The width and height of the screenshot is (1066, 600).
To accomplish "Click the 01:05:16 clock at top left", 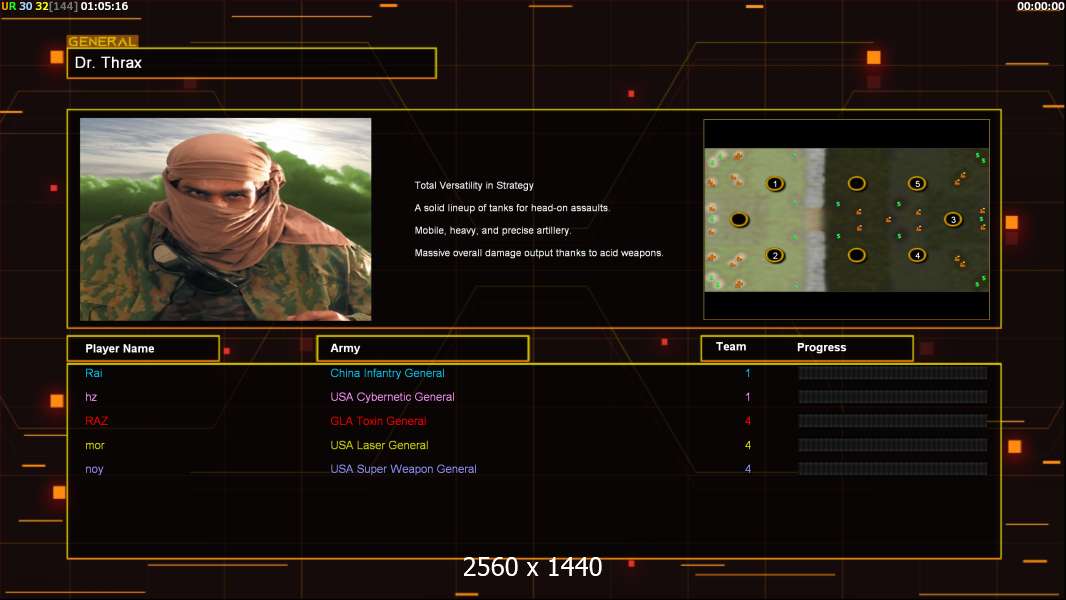I will pos(104,6).
